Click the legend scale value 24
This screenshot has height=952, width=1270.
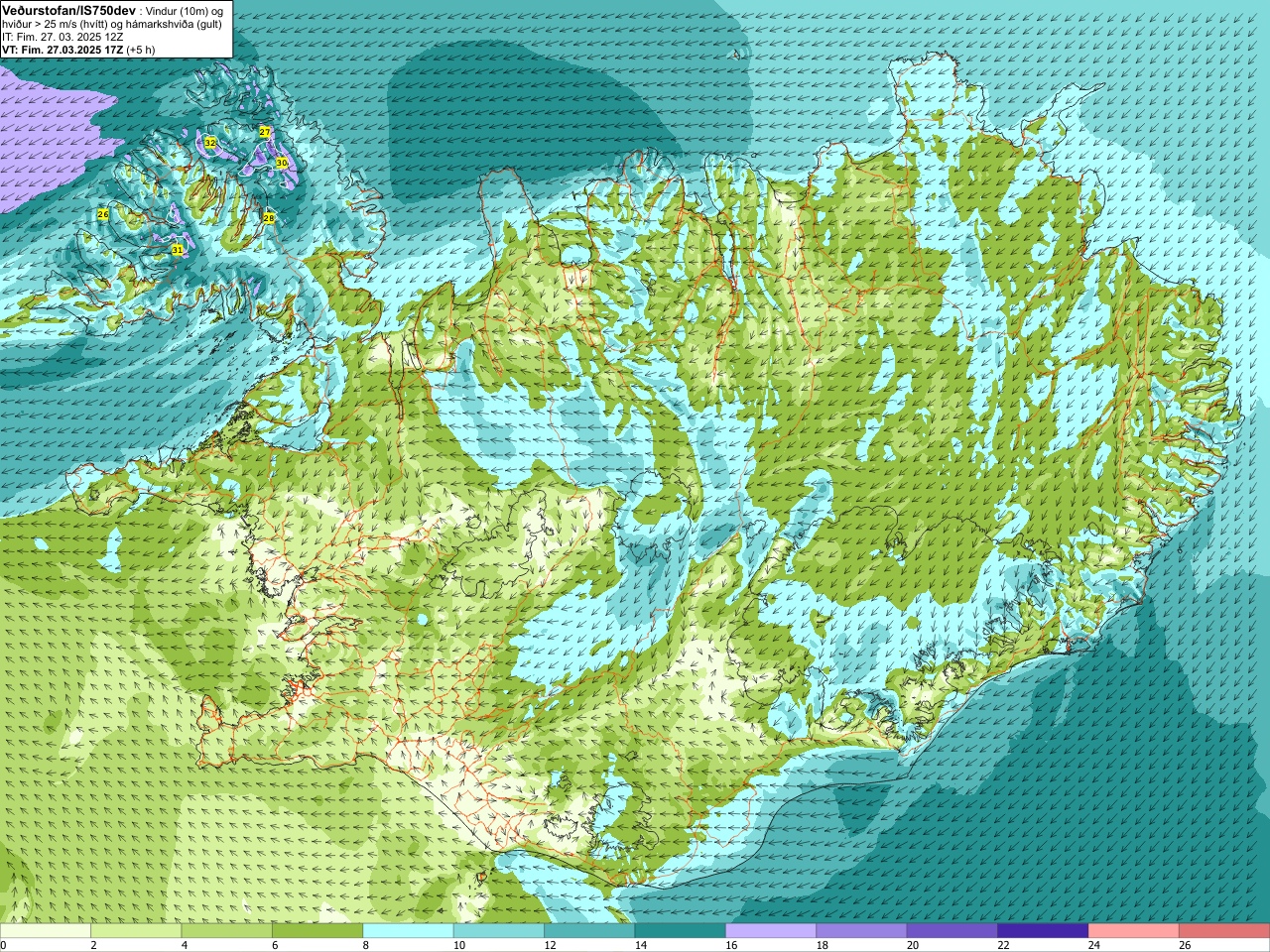pos(1094,945)
